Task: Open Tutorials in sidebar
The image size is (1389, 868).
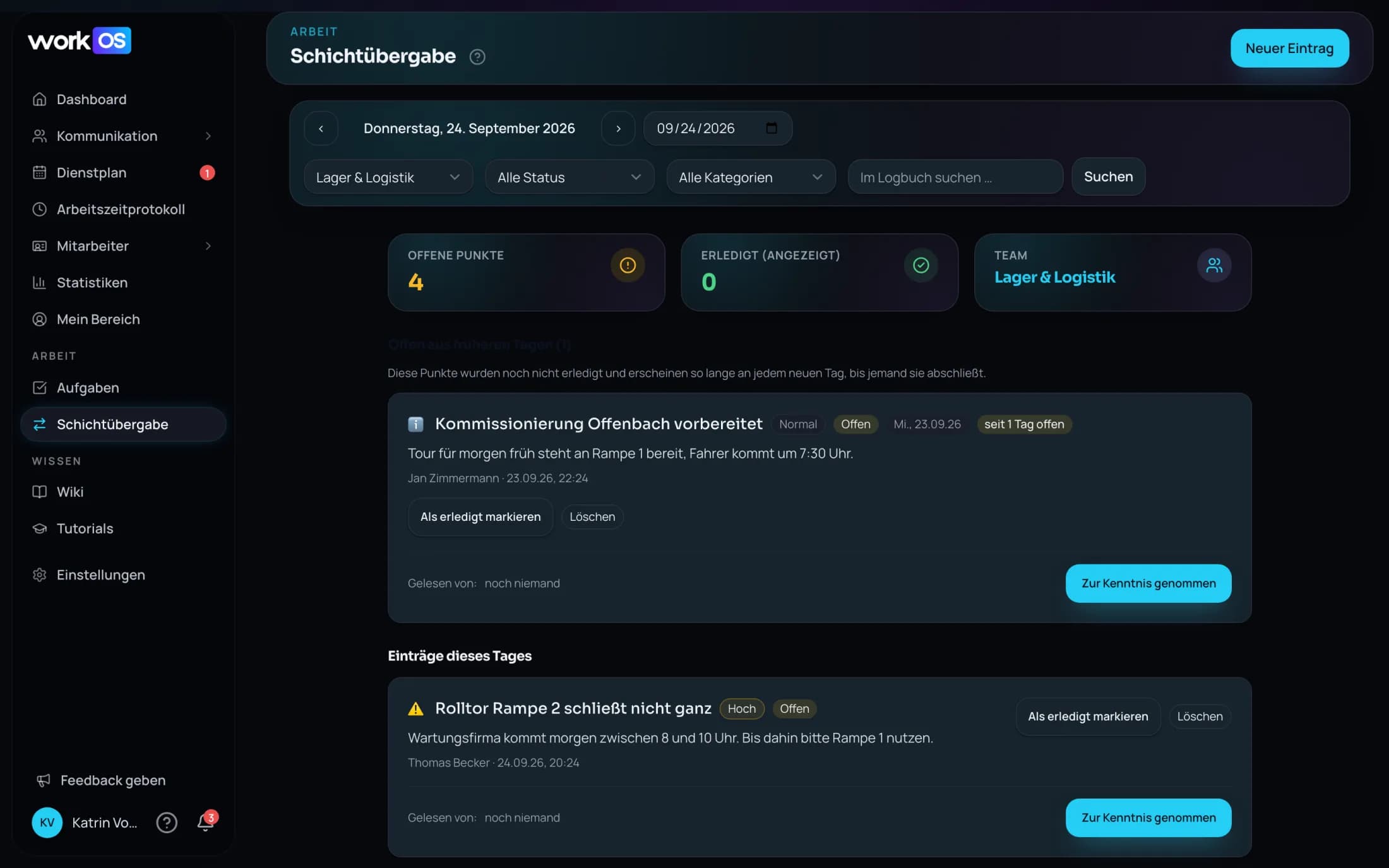Action: click(123, 528)
